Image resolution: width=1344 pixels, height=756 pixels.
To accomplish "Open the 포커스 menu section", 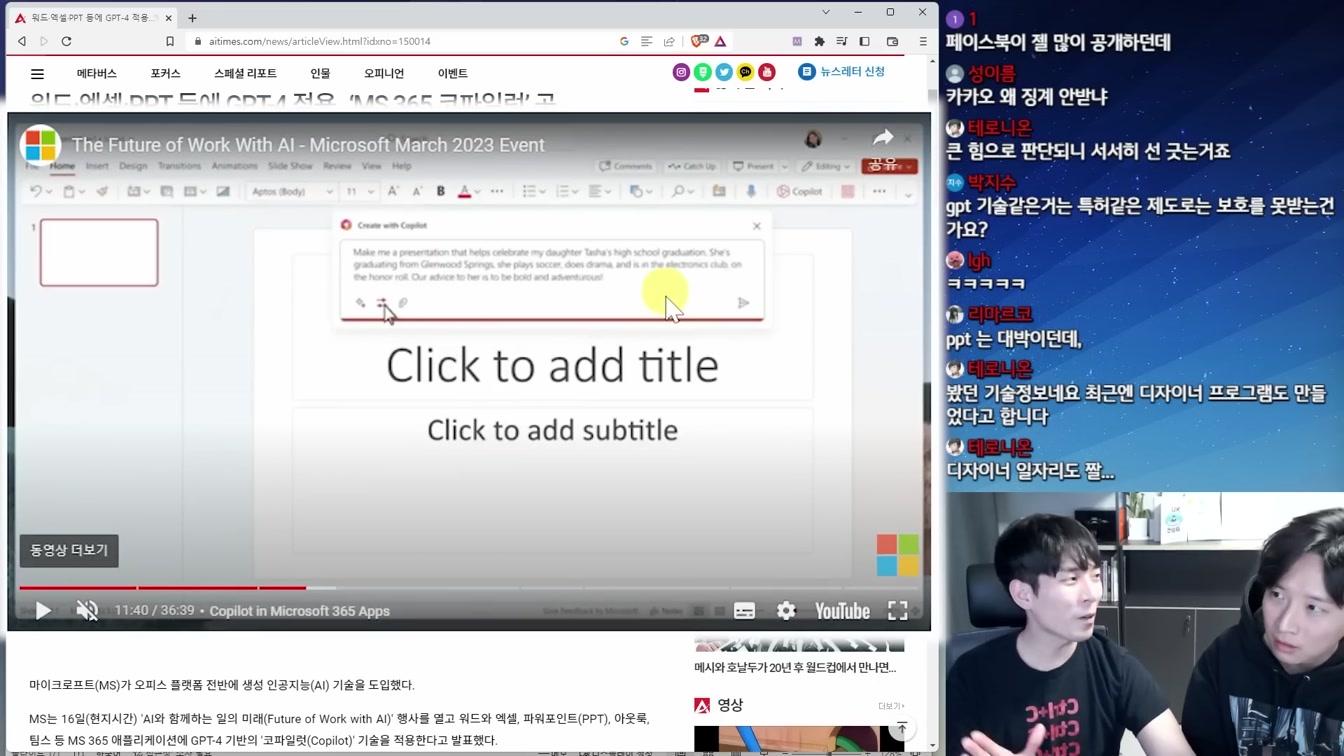I will (165, 73).
